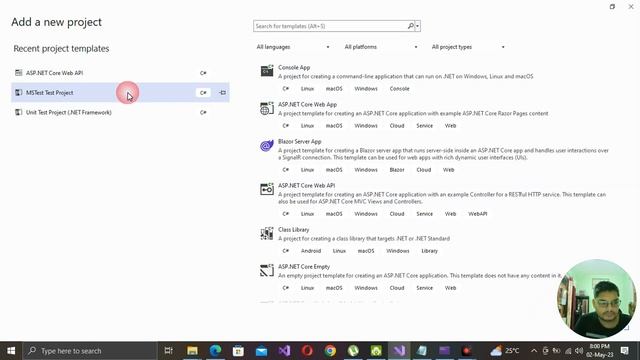Open Microsoft Store from the taskbar
This screenshot has height=360, width=640.
click(238, 351)
